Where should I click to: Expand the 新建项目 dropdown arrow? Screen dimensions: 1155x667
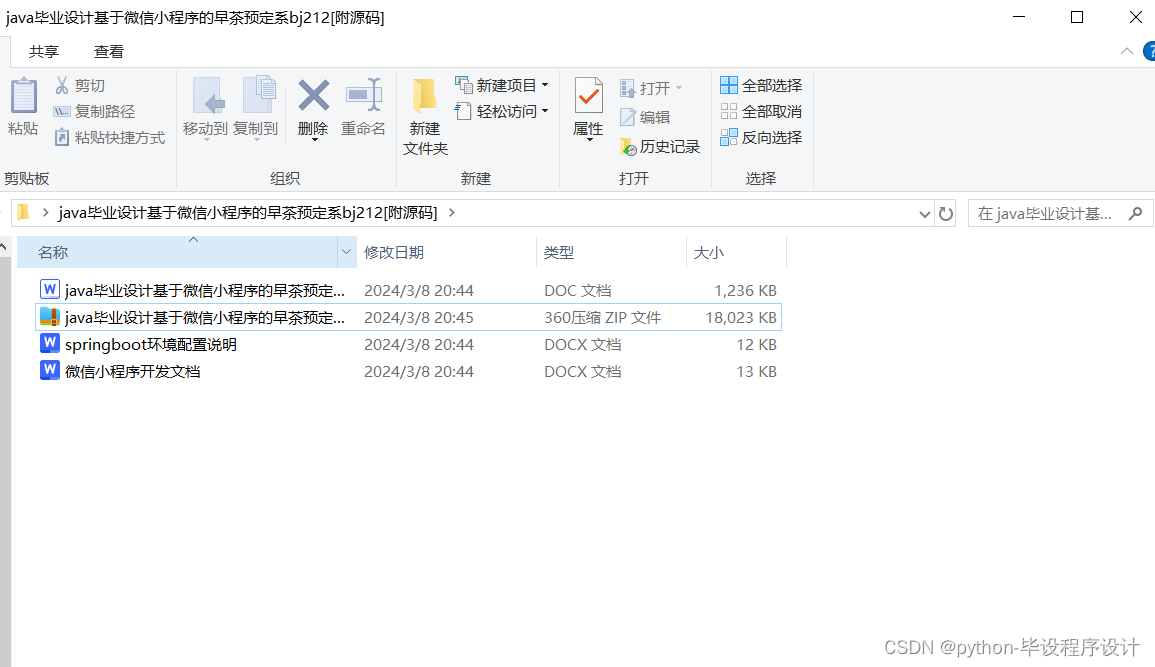pos(544,85)
